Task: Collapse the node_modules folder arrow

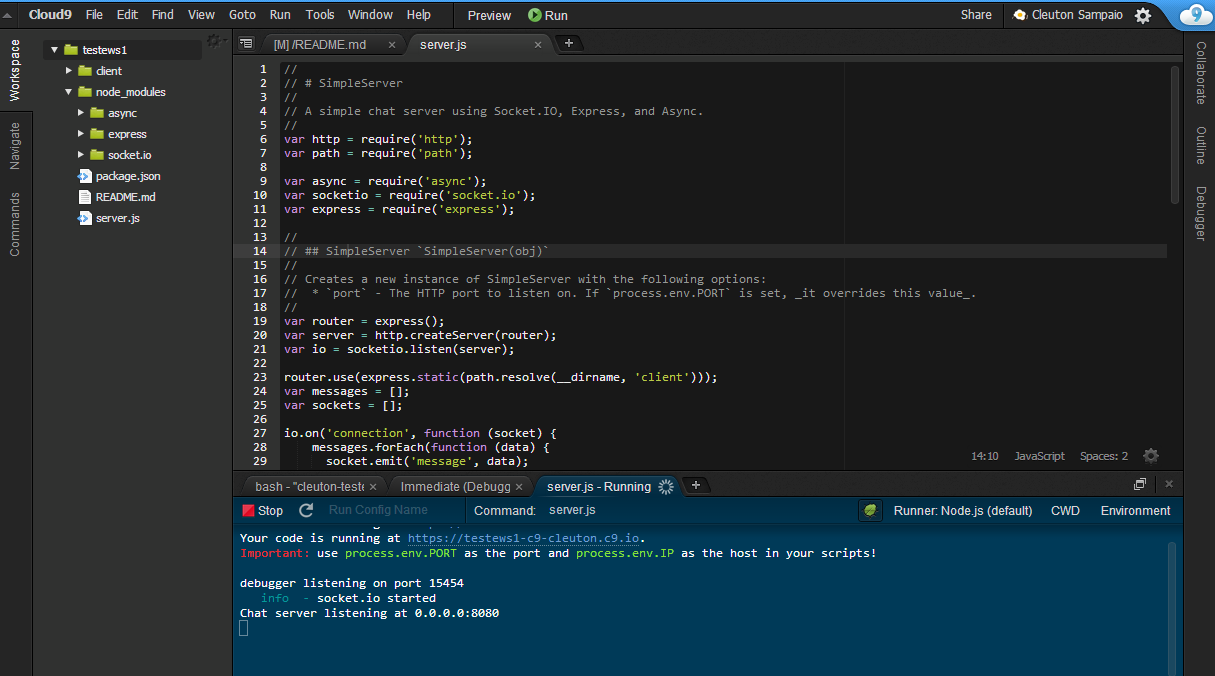Action: pyautogui.click(x=68, y=92)
